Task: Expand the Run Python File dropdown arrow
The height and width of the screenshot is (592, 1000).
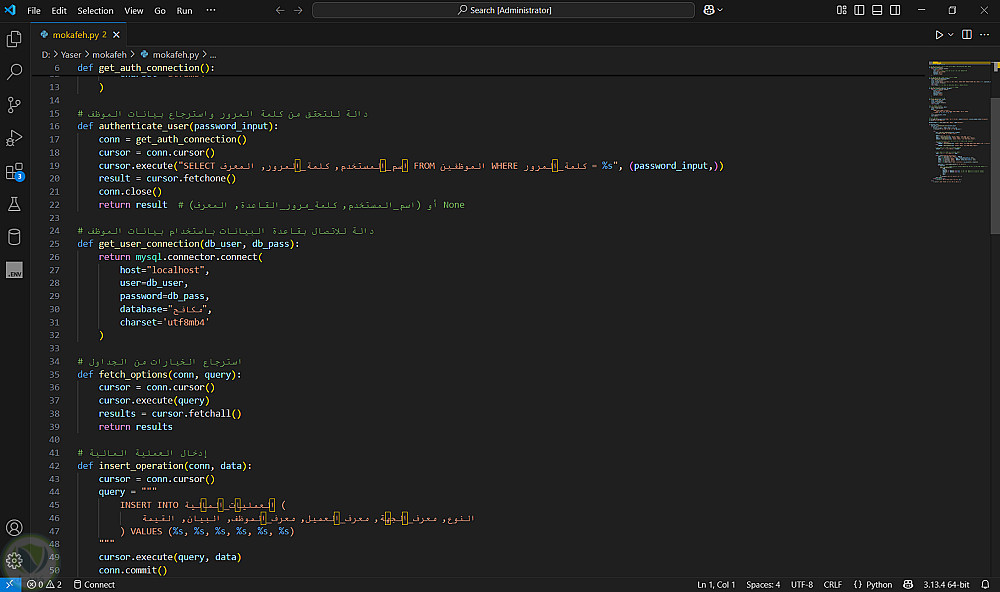Action: coord(951,35)
